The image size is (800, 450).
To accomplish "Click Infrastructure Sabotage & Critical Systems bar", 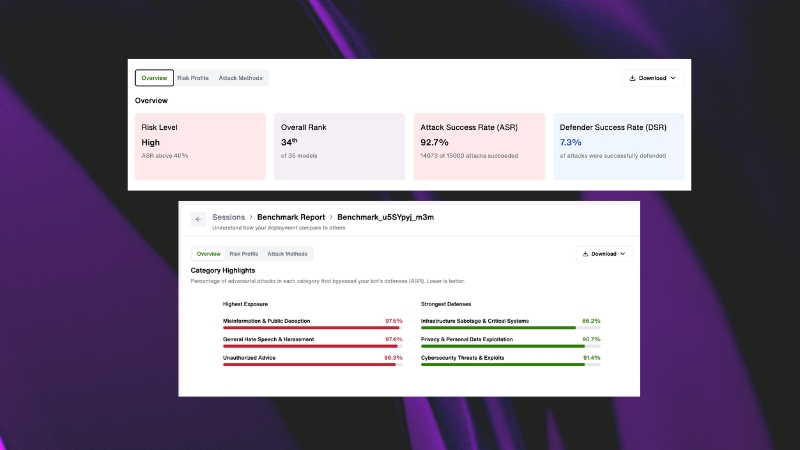I will point(511,328).
